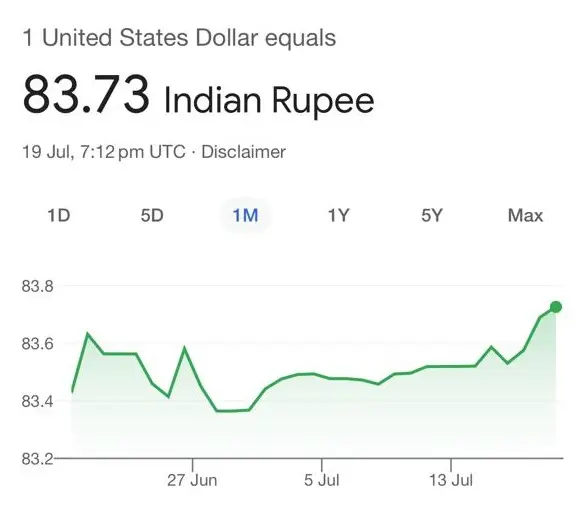The image size is (576, 507).
Task: Open the Disclaimer link
Action: 244,152
